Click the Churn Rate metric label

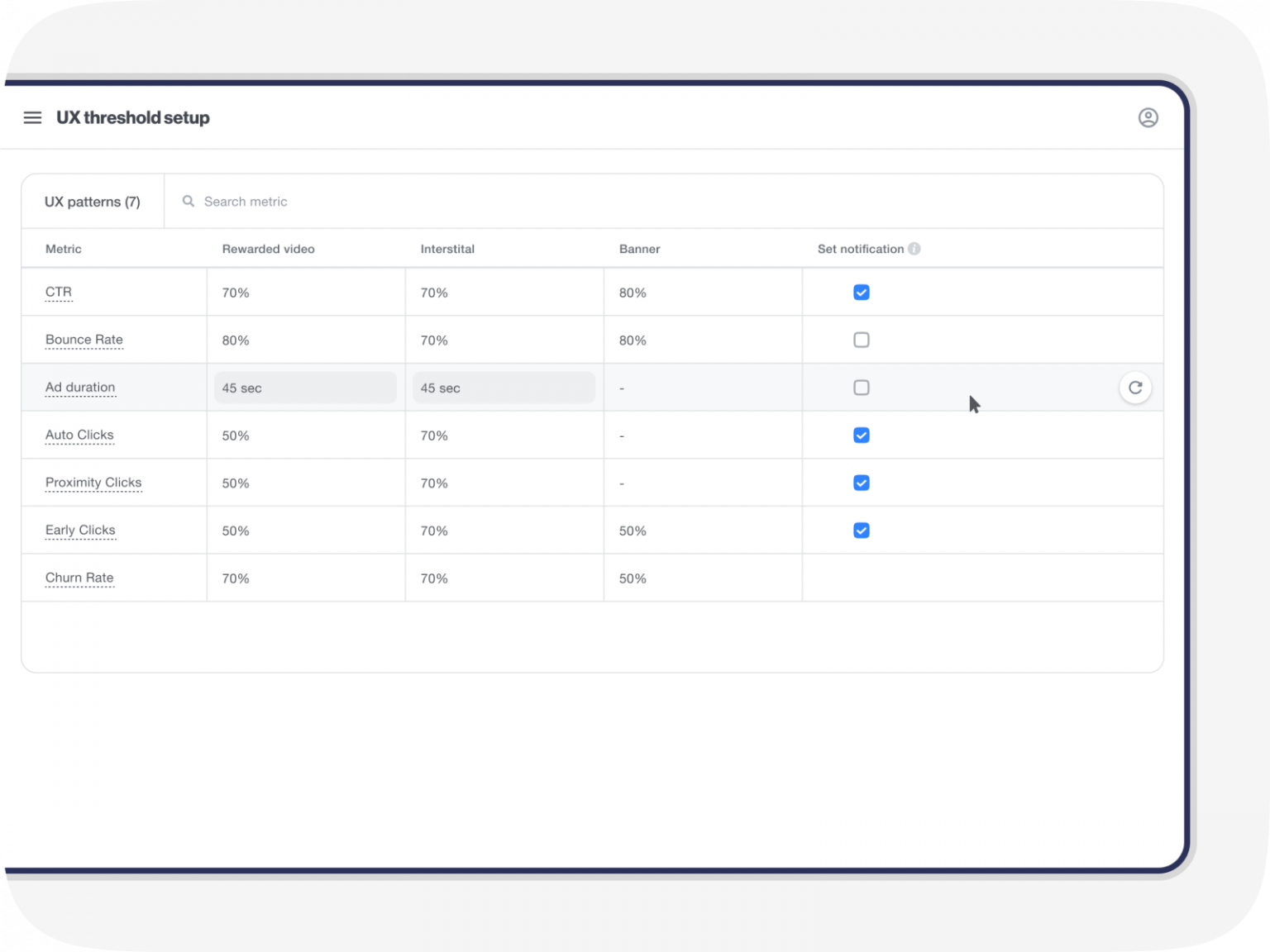coord(79,578)
